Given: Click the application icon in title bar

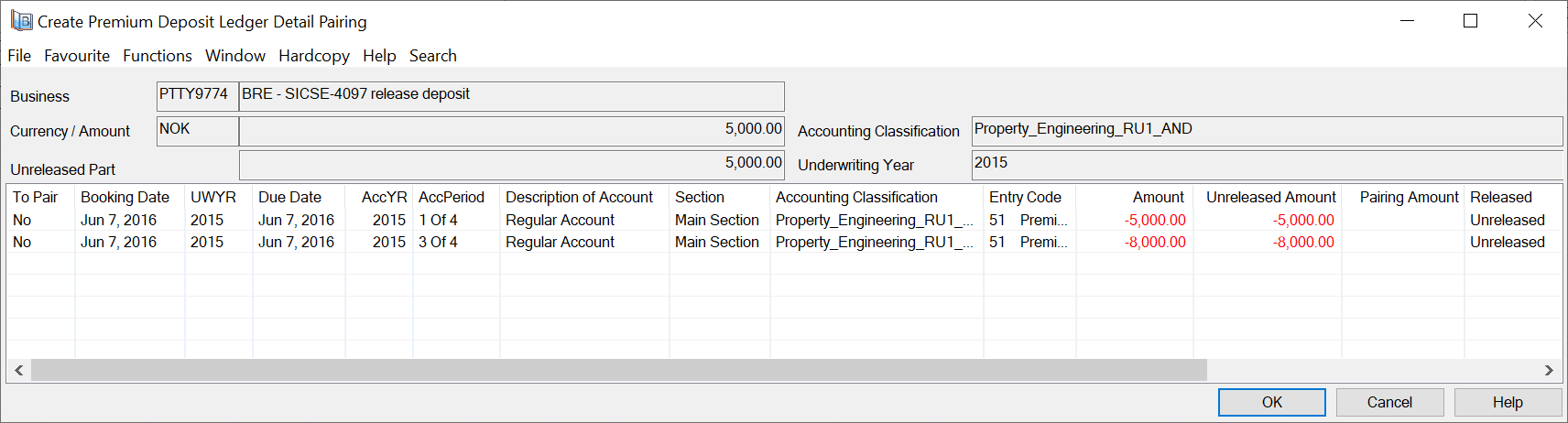Looking at the screenshot, I should pyautogui.click(x=21, y=21).
